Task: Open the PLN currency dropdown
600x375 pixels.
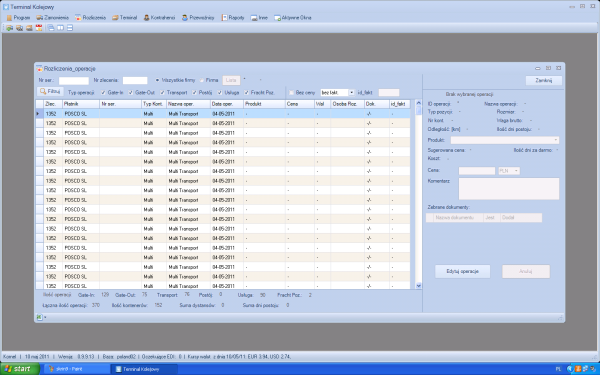Action: coord(509,171)
